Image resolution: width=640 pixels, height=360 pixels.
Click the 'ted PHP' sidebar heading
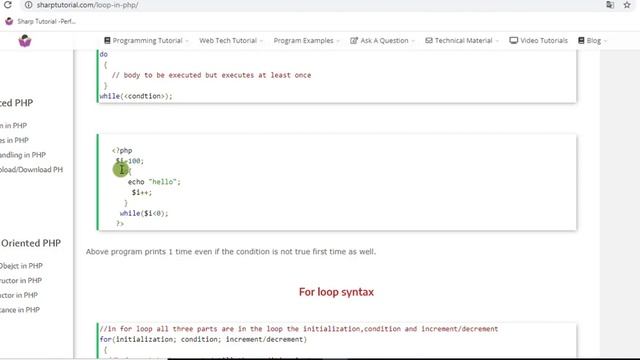coord(16,103)
